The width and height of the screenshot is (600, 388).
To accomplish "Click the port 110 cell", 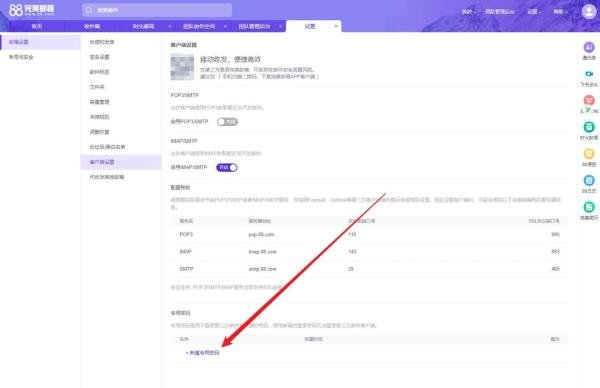I will coord(352,234).
